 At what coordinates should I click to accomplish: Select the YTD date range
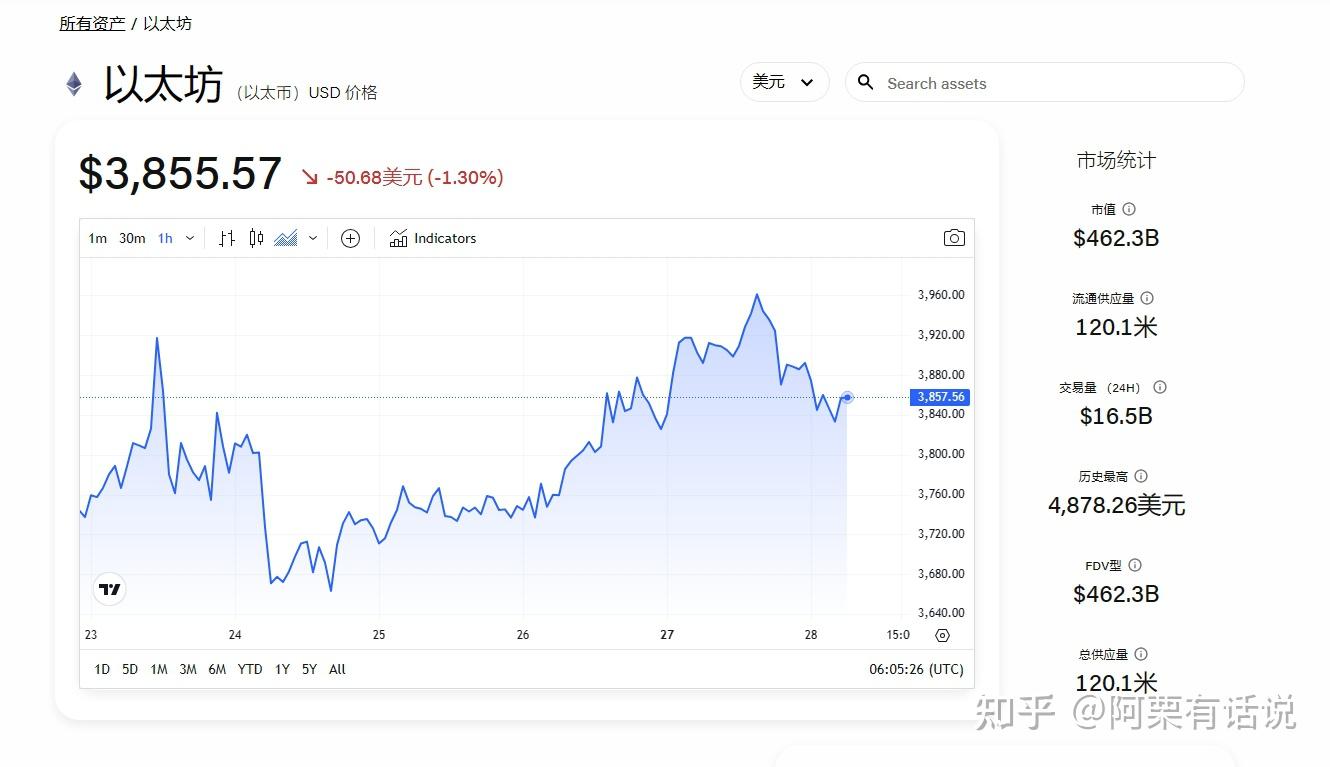[250, 669]
